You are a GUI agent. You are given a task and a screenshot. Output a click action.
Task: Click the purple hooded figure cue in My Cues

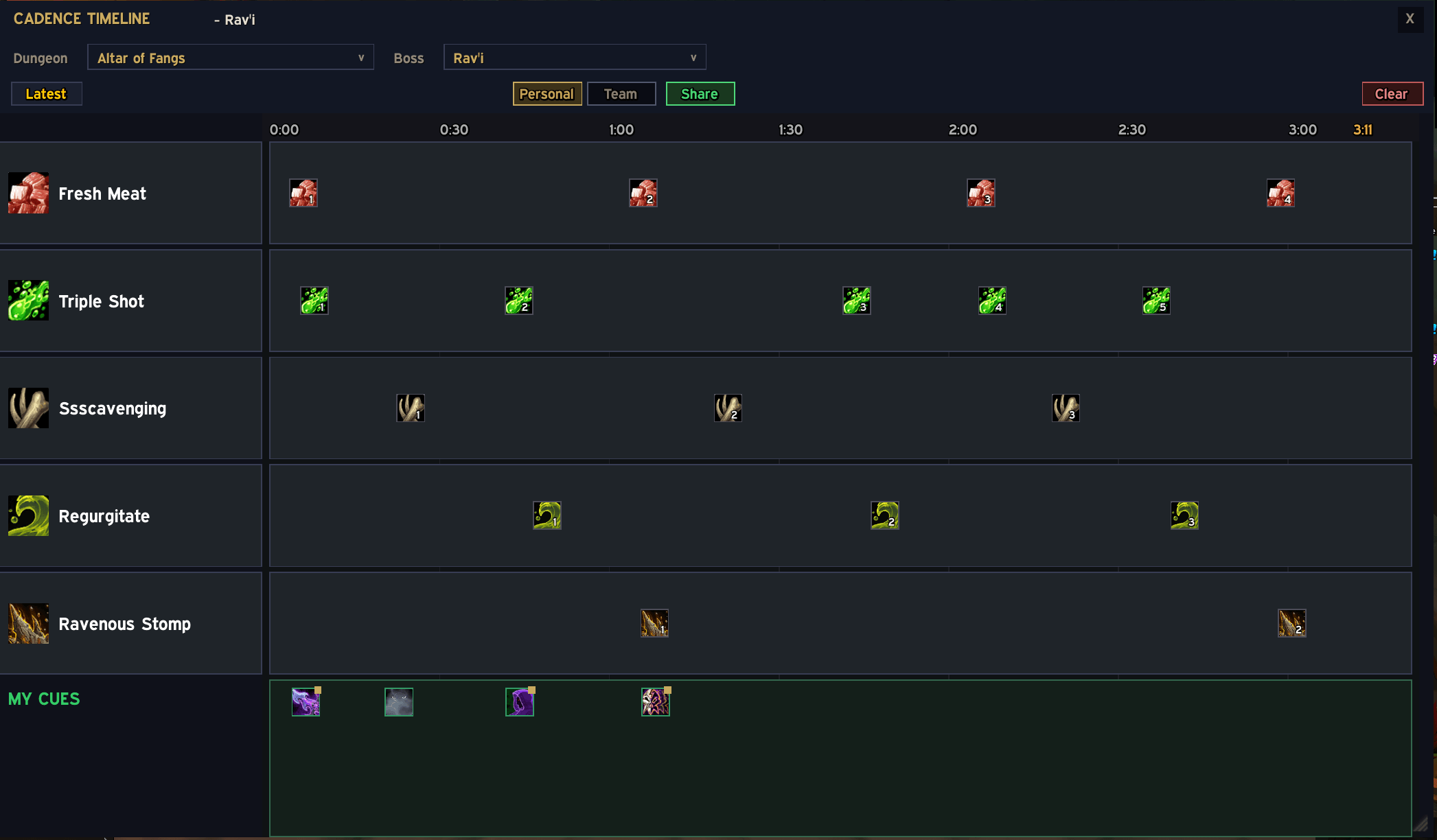point(520,702)
